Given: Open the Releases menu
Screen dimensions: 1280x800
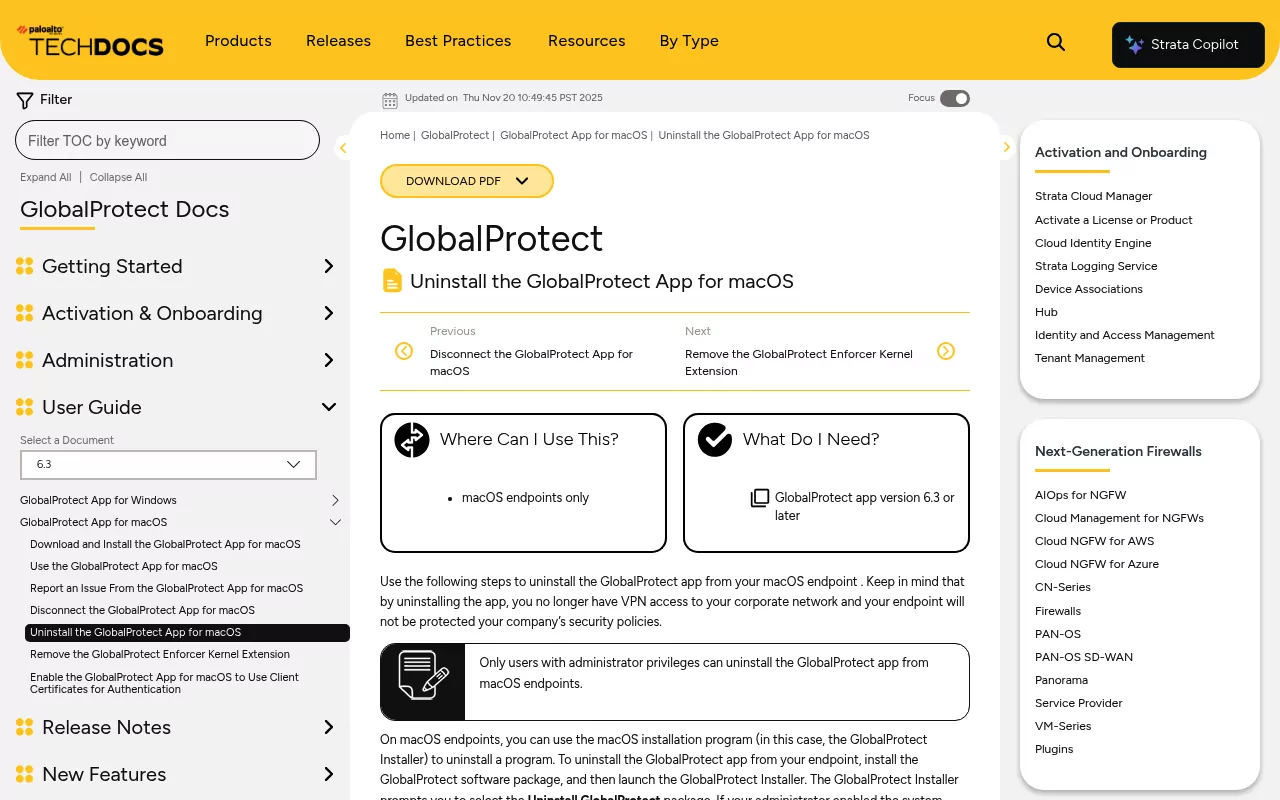Looking at the screenshot, I should 338,41.
